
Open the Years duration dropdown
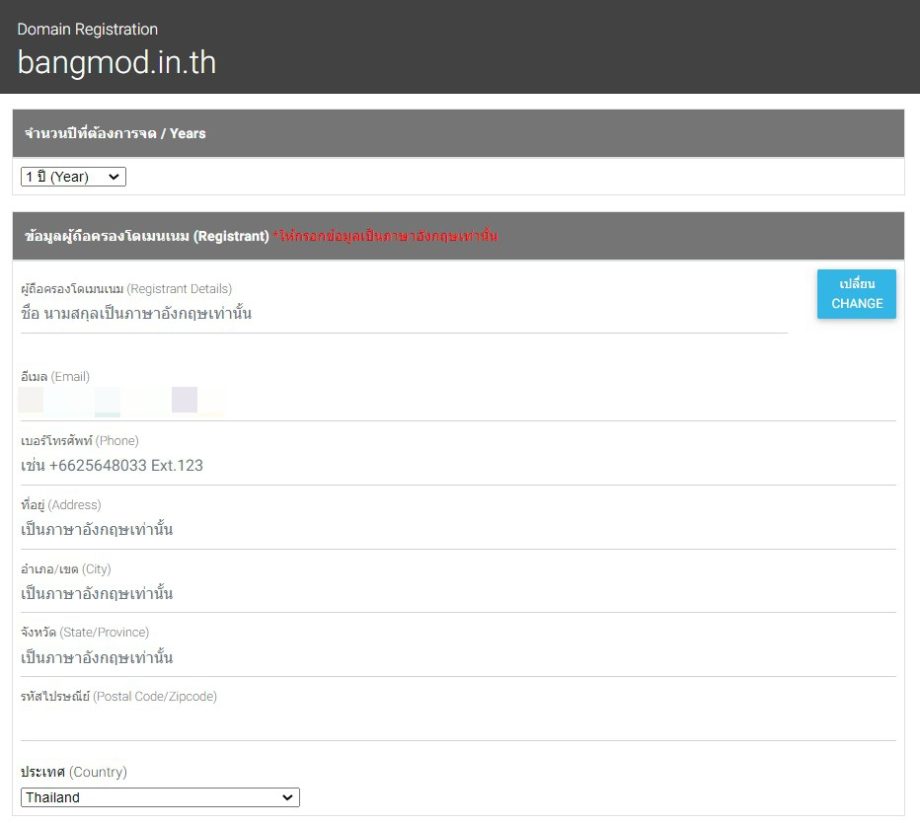[x=73, y=177]
